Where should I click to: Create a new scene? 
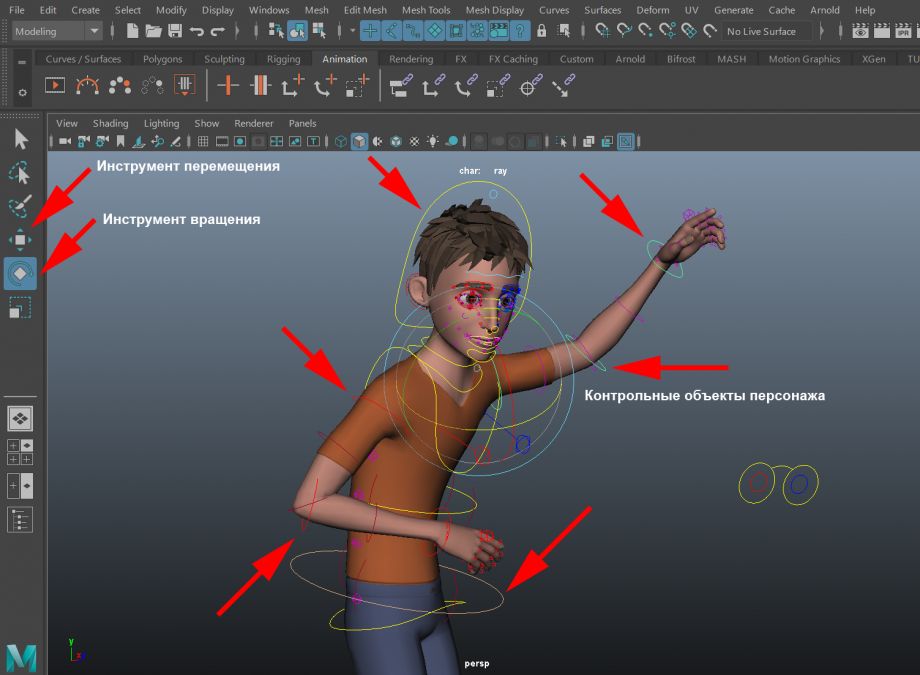pos(133,31)
